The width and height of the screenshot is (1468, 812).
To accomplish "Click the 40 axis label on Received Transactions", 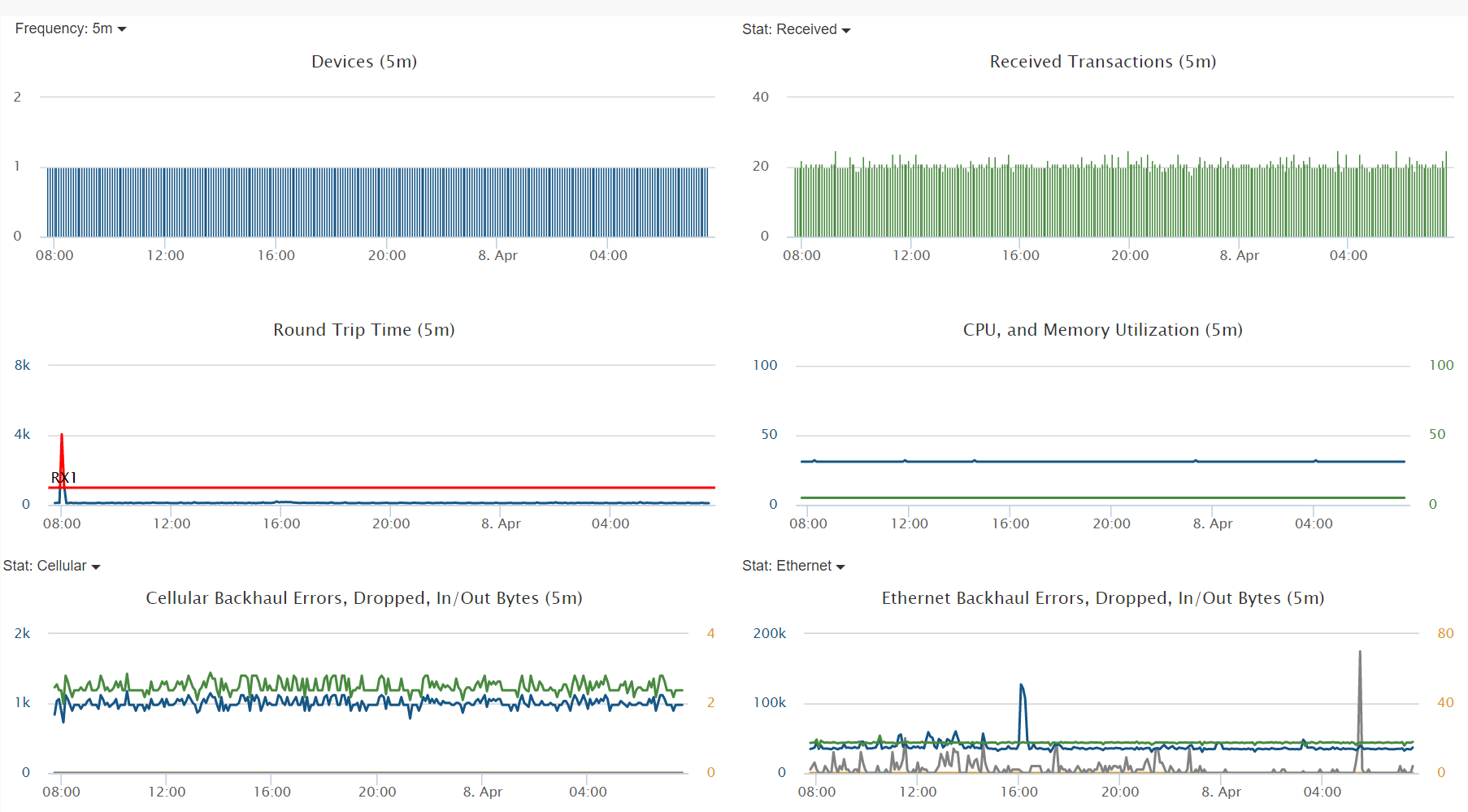I will (x=760, y=97).
